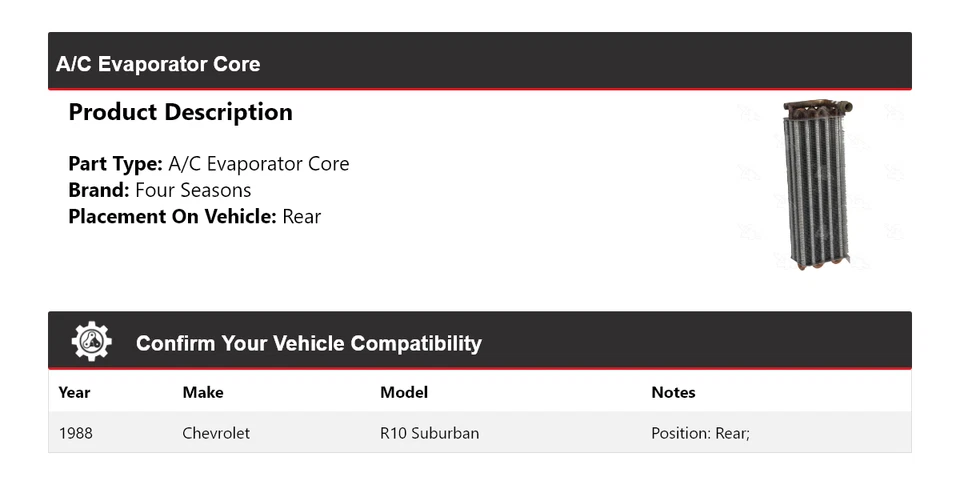This screenshot has height=485, width=960.
Task: Click the red line under the title bar
Action: point(480,90)
